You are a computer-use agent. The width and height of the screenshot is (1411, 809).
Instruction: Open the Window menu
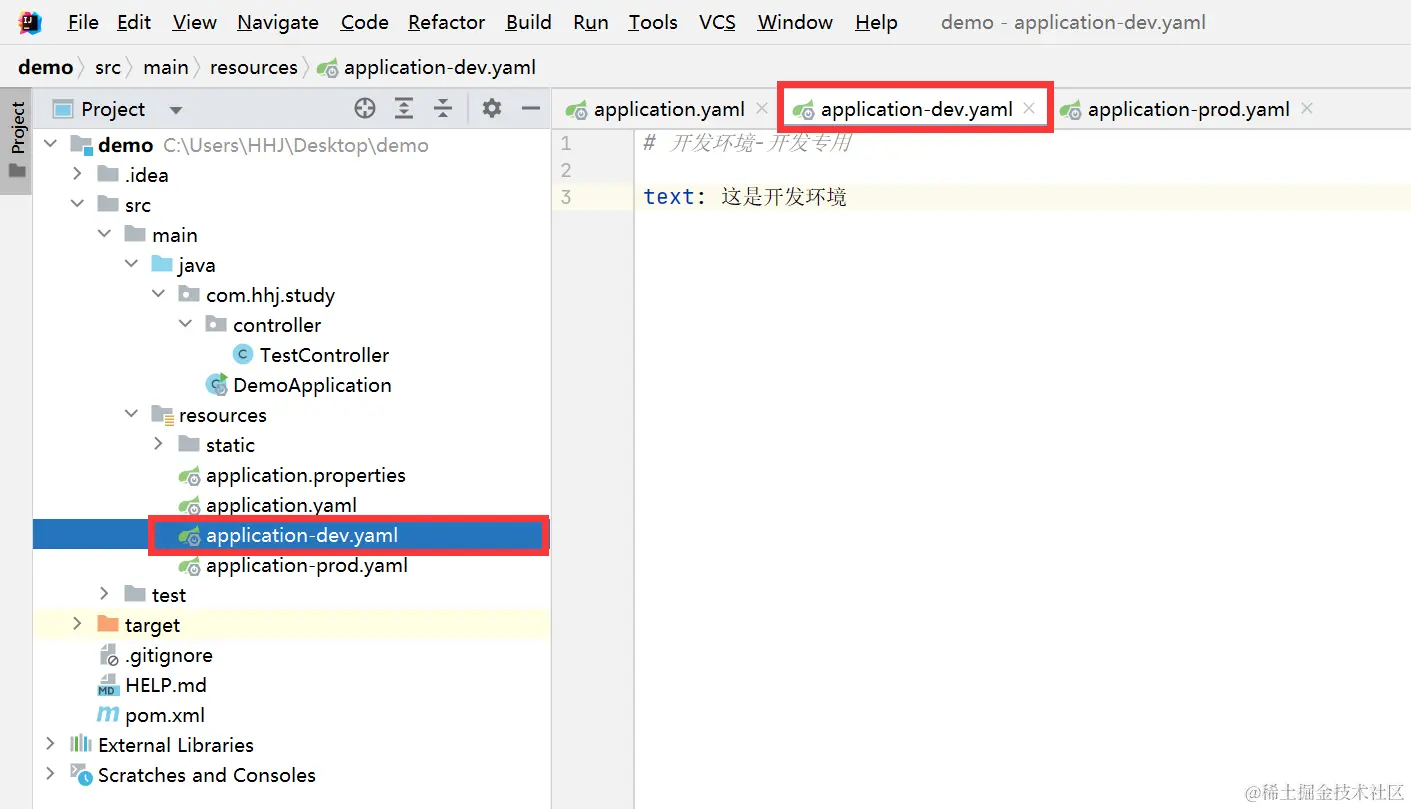pos(795,22)
